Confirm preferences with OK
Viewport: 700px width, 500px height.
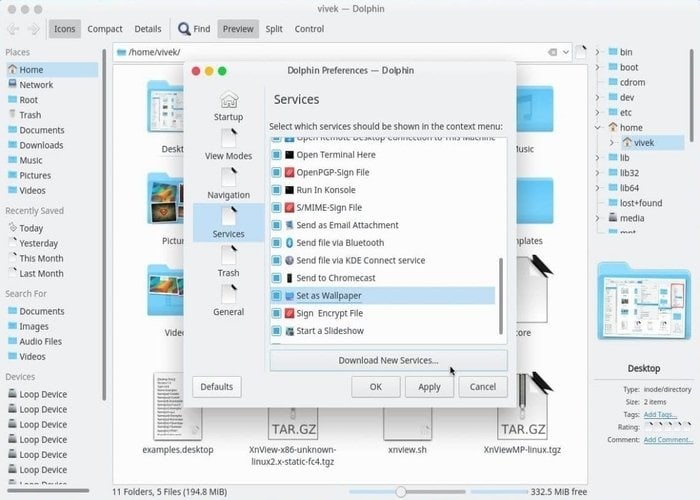click(375, 387)
